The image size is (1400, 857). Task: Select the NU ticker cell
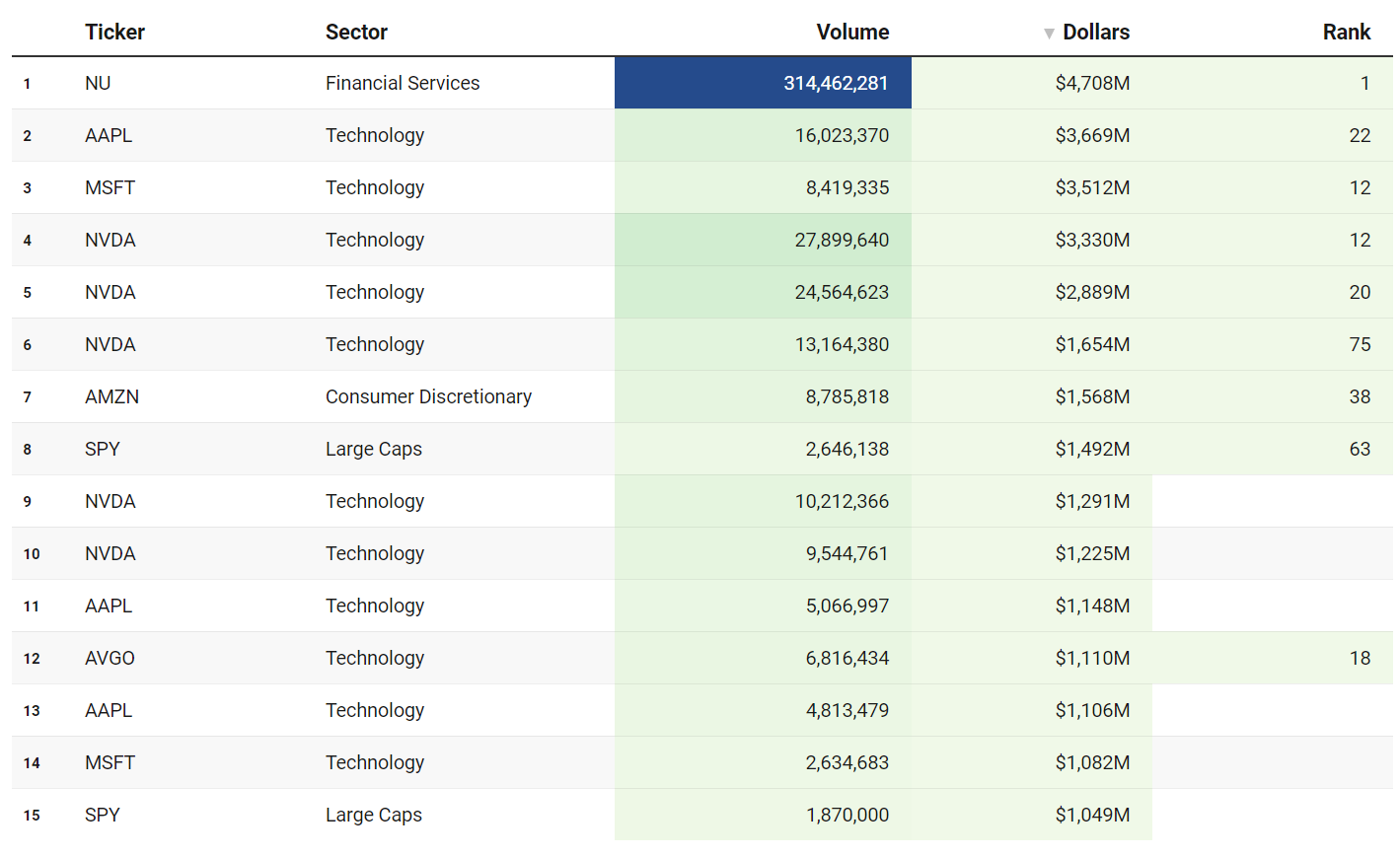tap(98, 84)
